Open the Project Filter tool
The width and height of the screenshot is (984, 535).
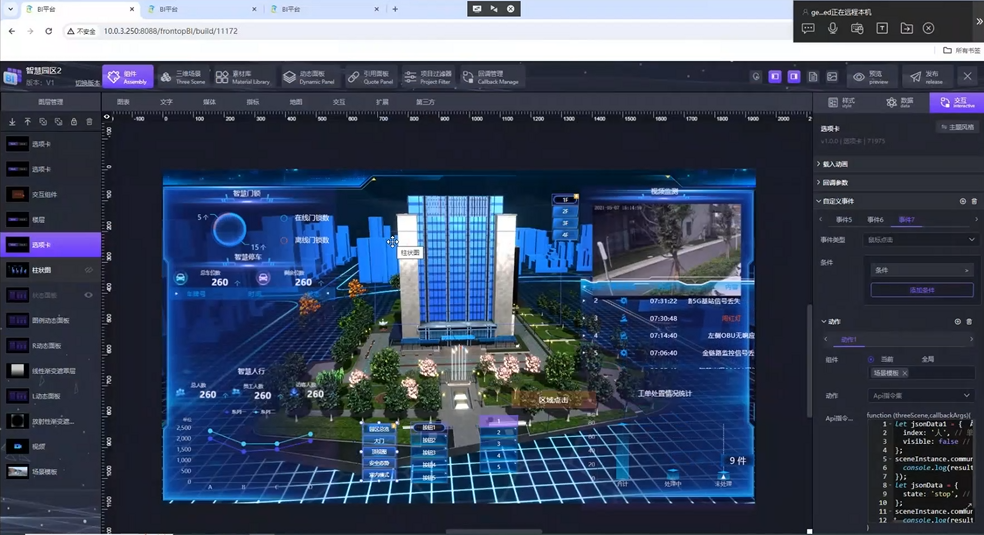(427, 77)
